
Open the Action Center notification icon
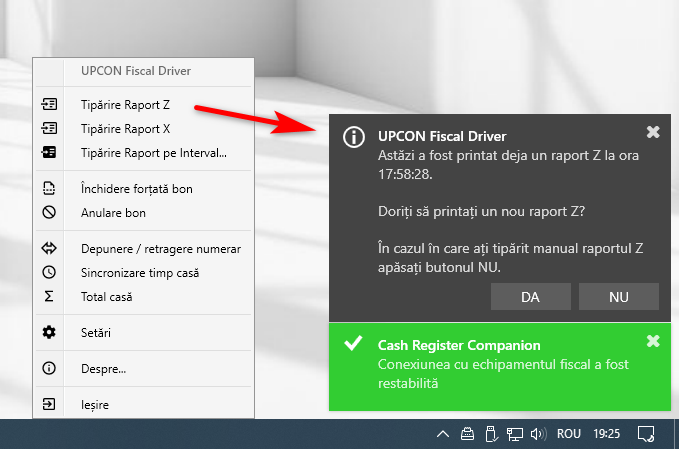(646, 433)
